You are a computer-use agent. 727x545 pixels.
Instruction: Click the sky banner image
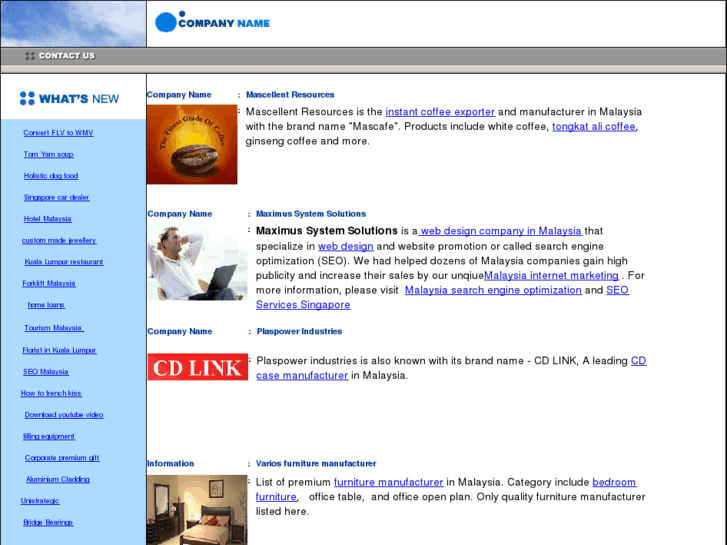(73, 24)
